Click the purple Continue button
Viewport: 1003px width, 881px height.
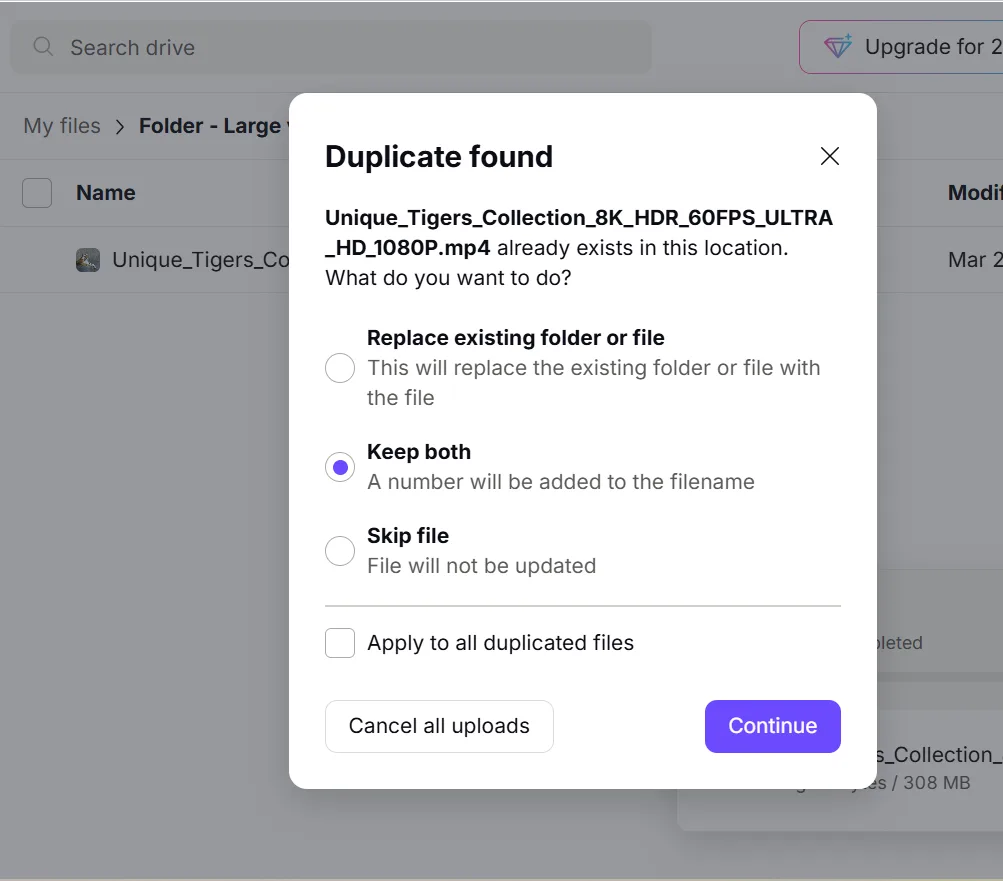click(x=772, y=726)
